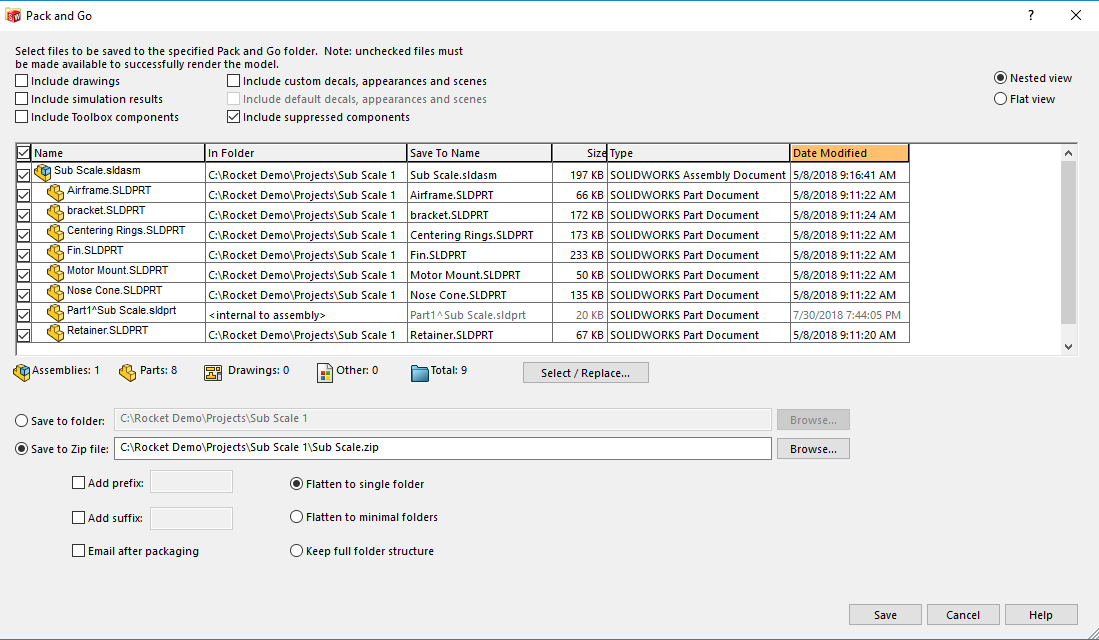1099x640 pixels.
Task: Choose Flatten to single folder
Action: pos(296,484)
